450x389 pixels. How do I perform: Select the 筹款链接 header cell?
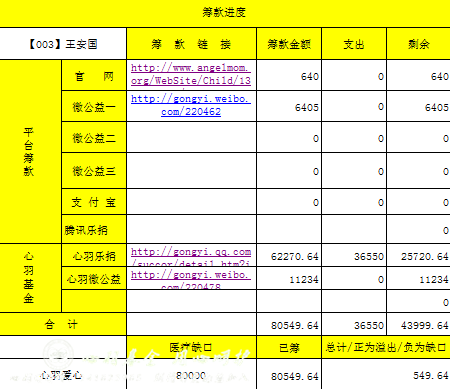click(191, 44)
